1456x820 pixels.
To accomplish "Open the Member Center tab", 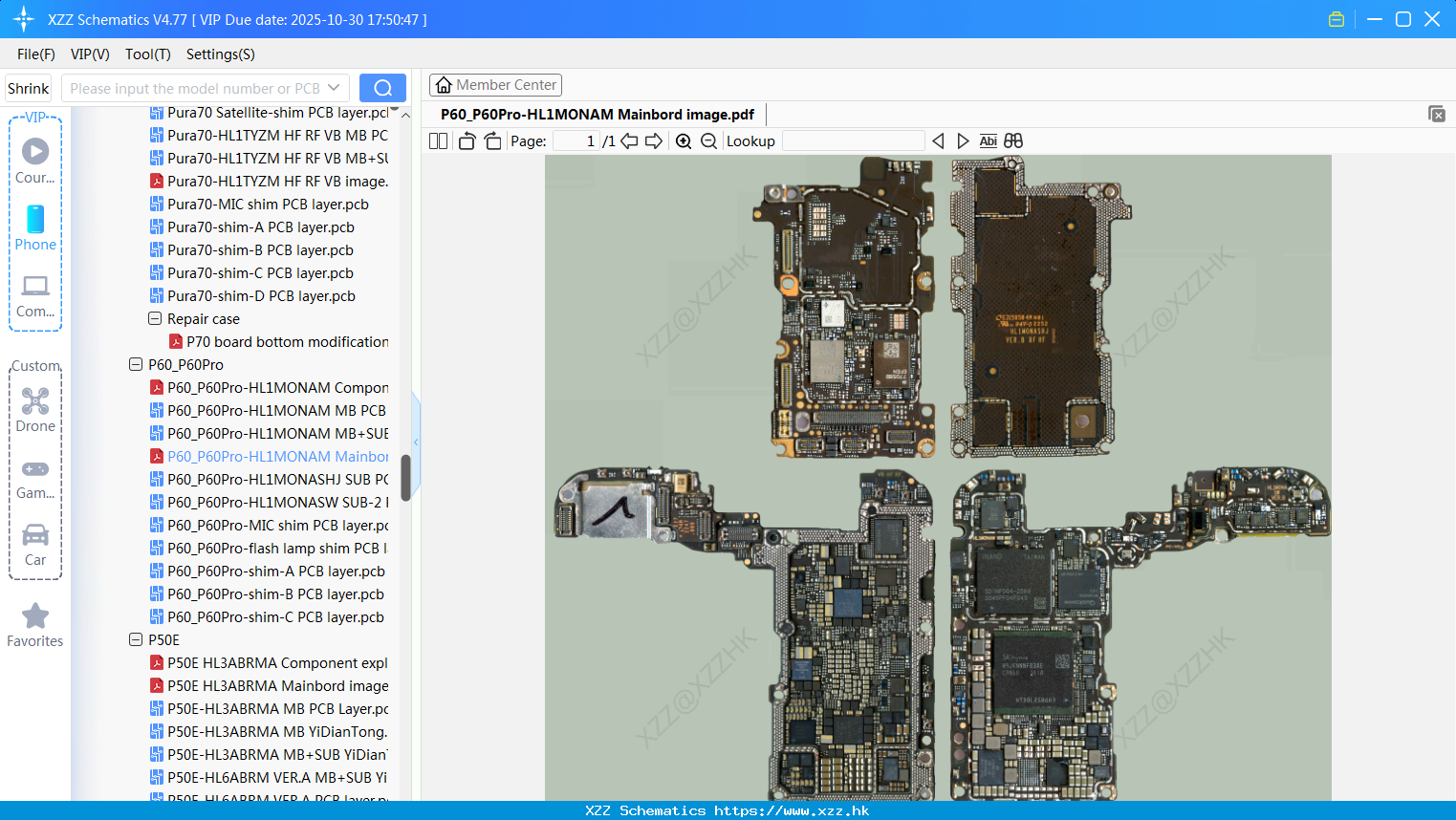I will pos(495,85).
